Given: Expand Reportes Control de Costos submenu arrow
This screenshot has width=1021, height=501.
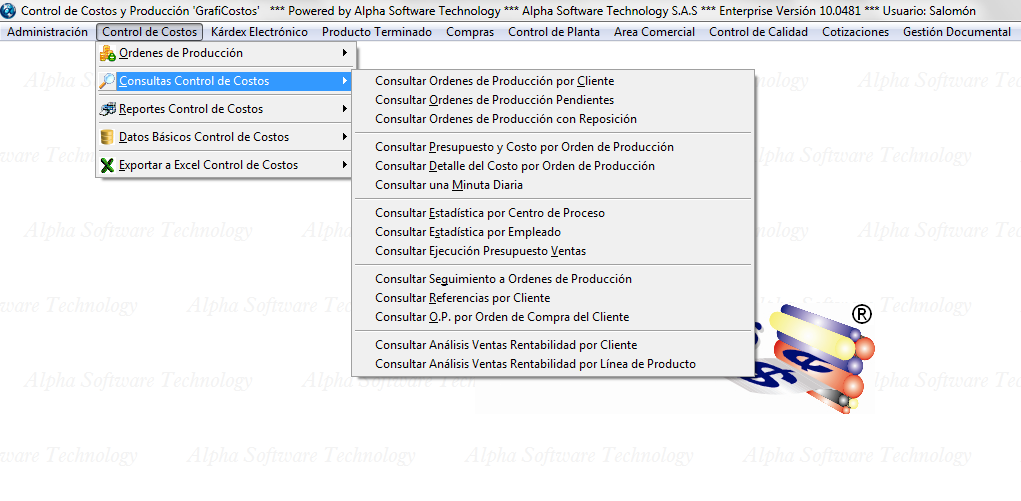Looking at the screenshot, I should (344, 109).
